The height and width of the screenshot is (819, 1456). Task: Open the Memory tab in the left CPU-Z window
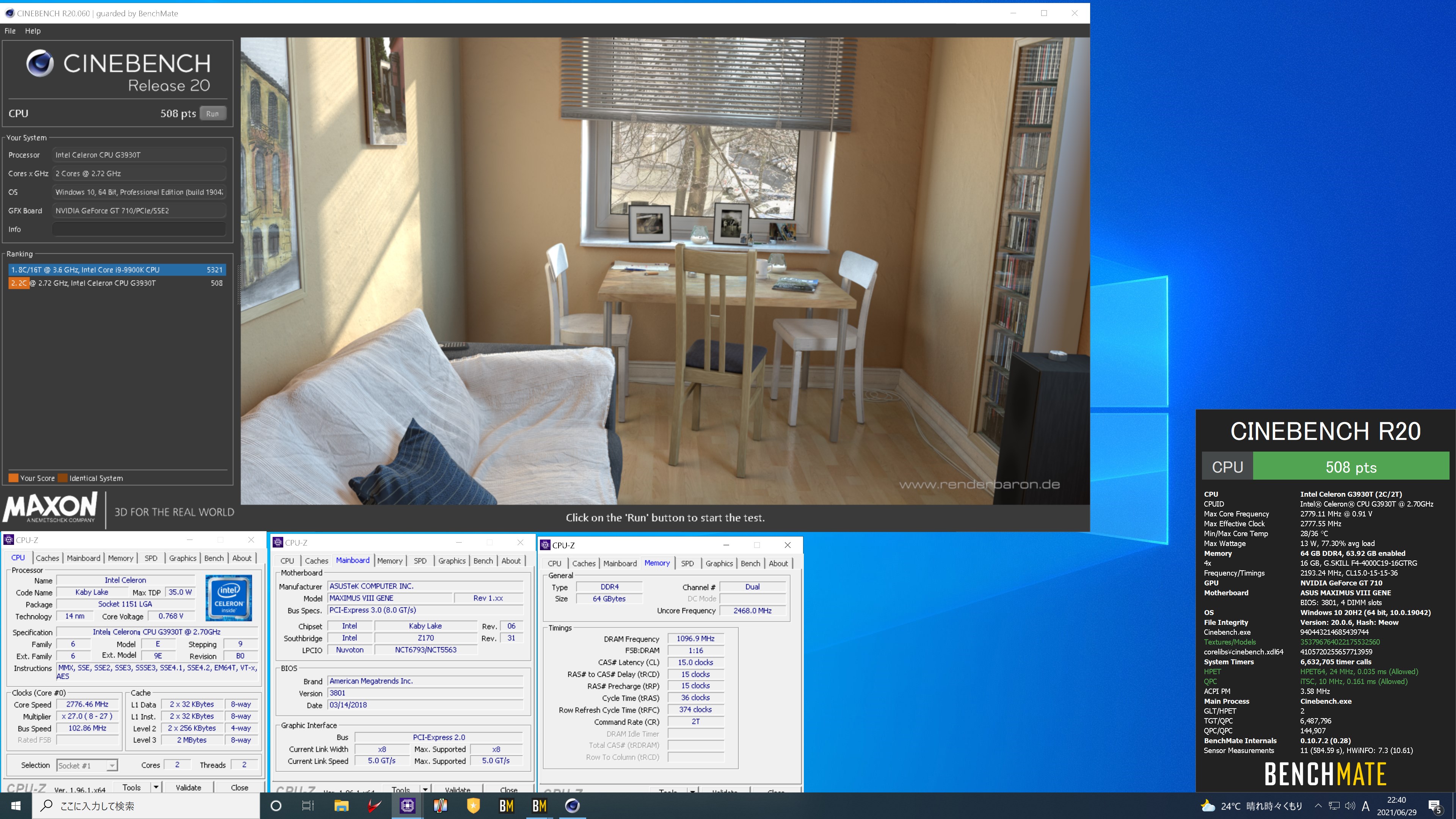(x=121, y=558)
